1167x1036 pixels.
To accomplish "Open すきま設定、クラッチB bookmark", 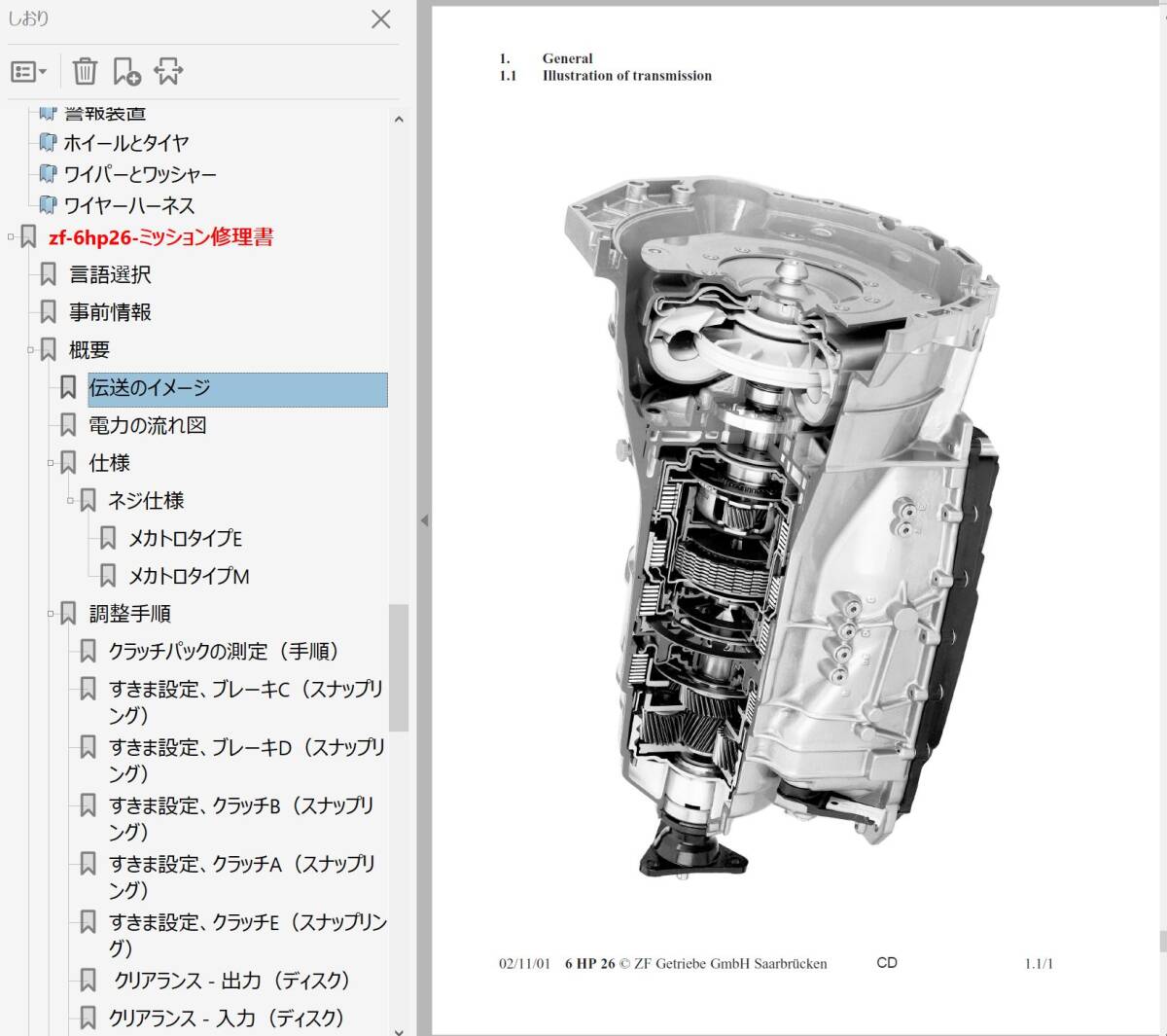I will tap(241, 818).
